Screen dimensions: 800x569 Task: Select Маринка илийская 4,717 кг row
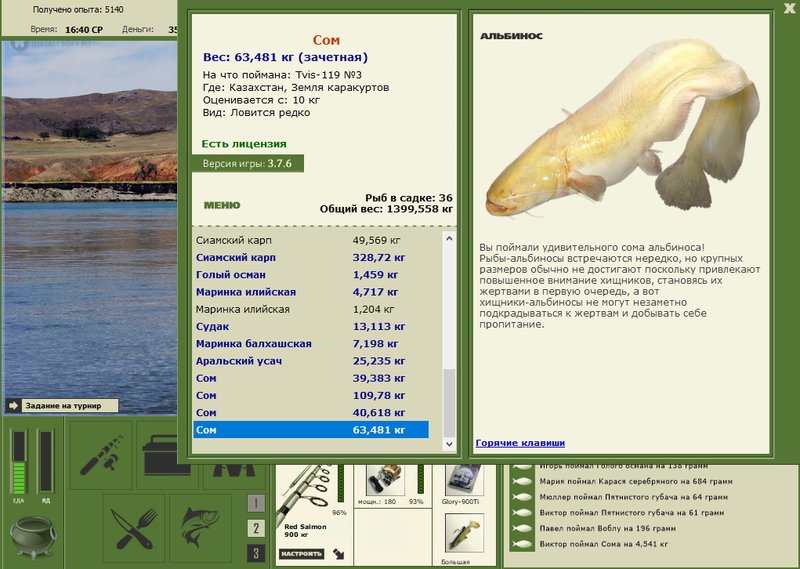pyautogui.click(x=311, y=292)
